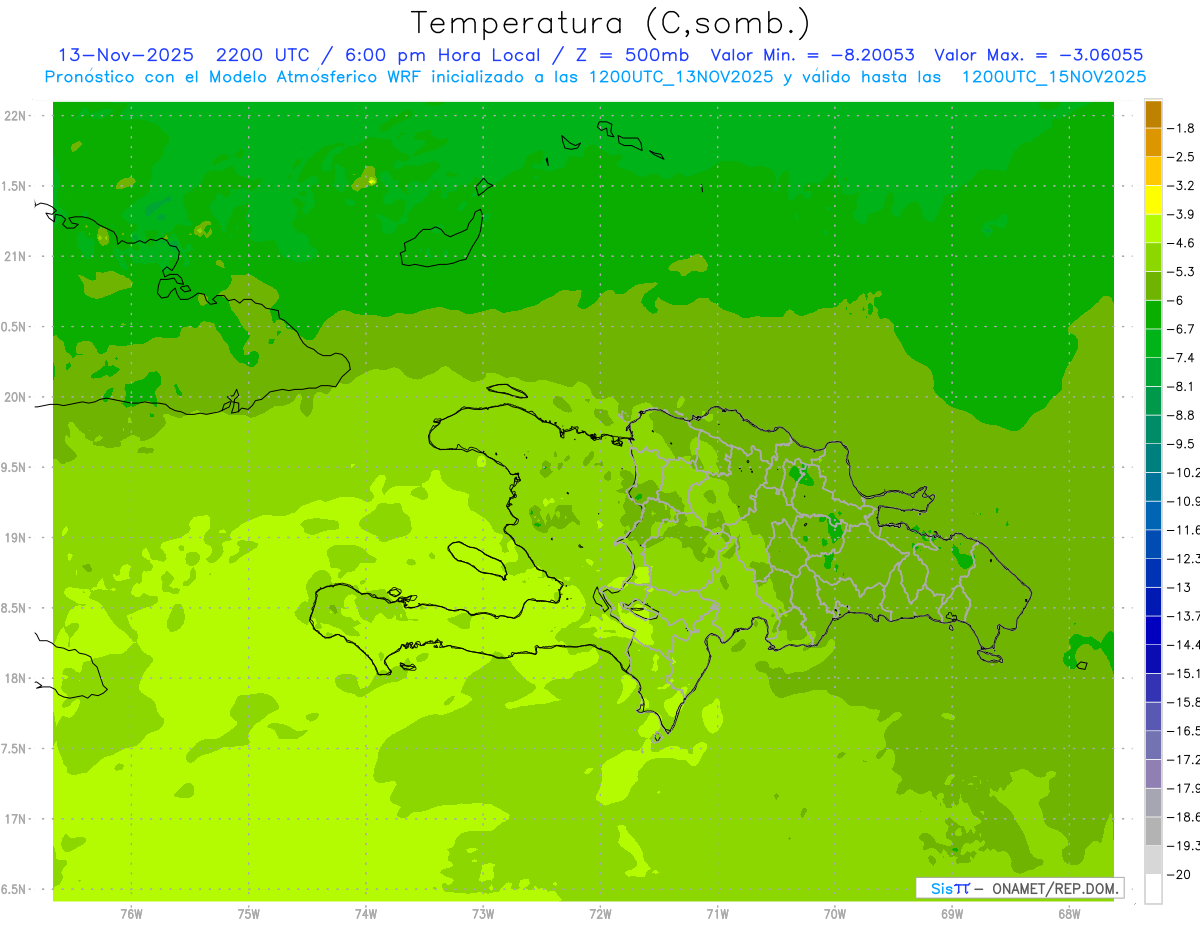Click the '70W' longitude label
The image size is (1200, 927).
tap(835, 914)
